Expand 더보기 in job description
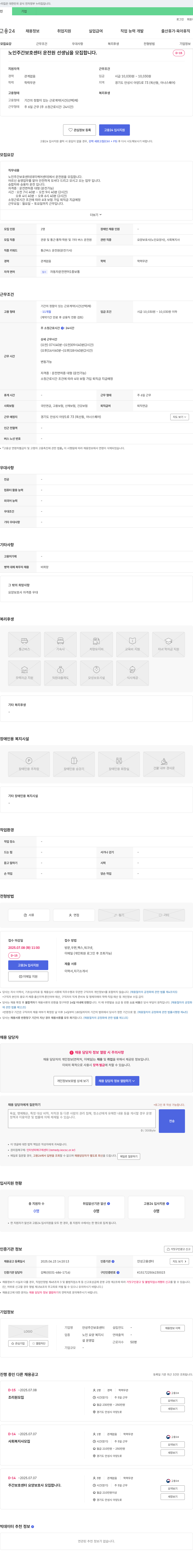The height and width of the screenshot is (1568, 193). (96, 215)
